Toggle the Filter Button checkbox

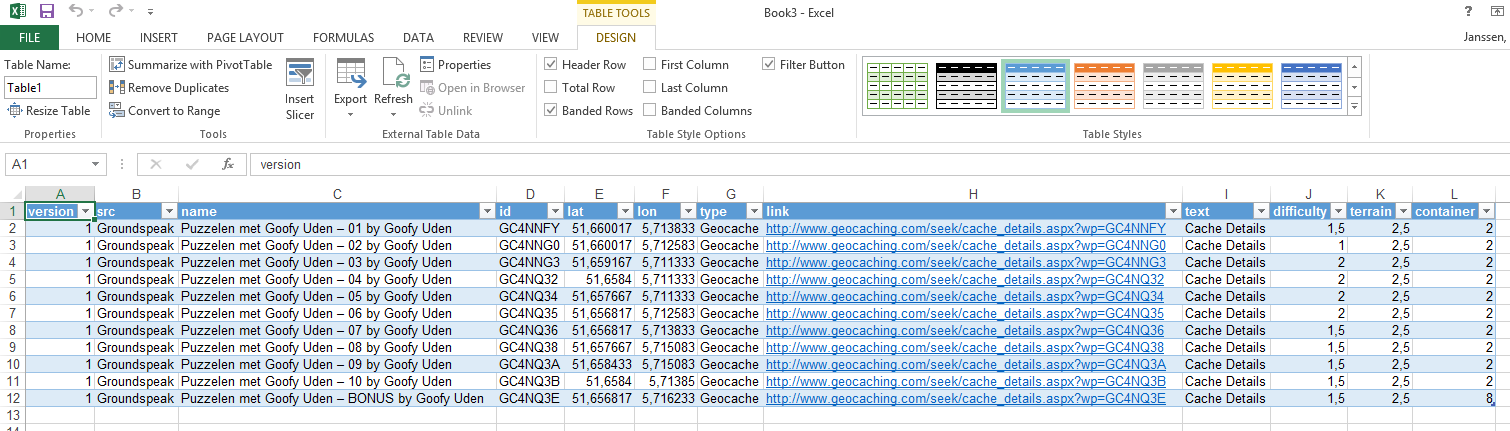[768, 64]
